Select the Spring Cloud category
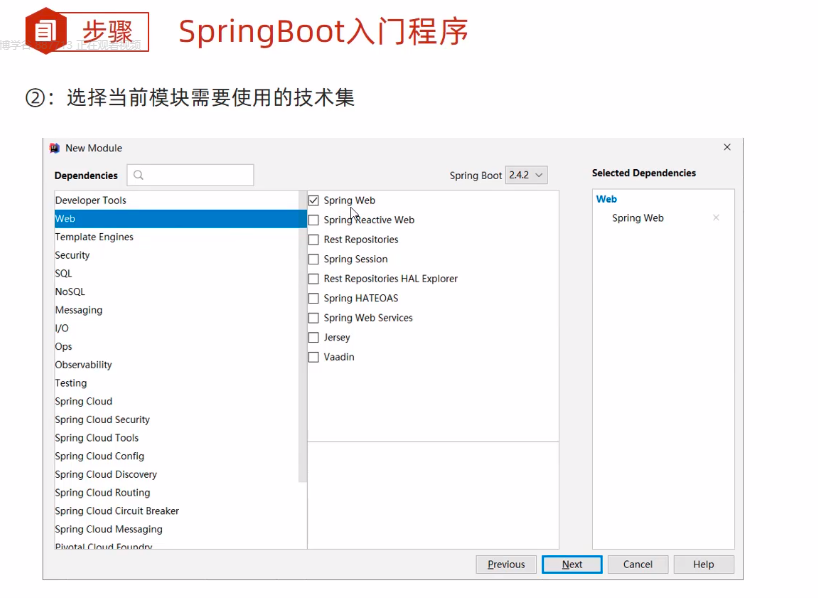 point(177,401)
